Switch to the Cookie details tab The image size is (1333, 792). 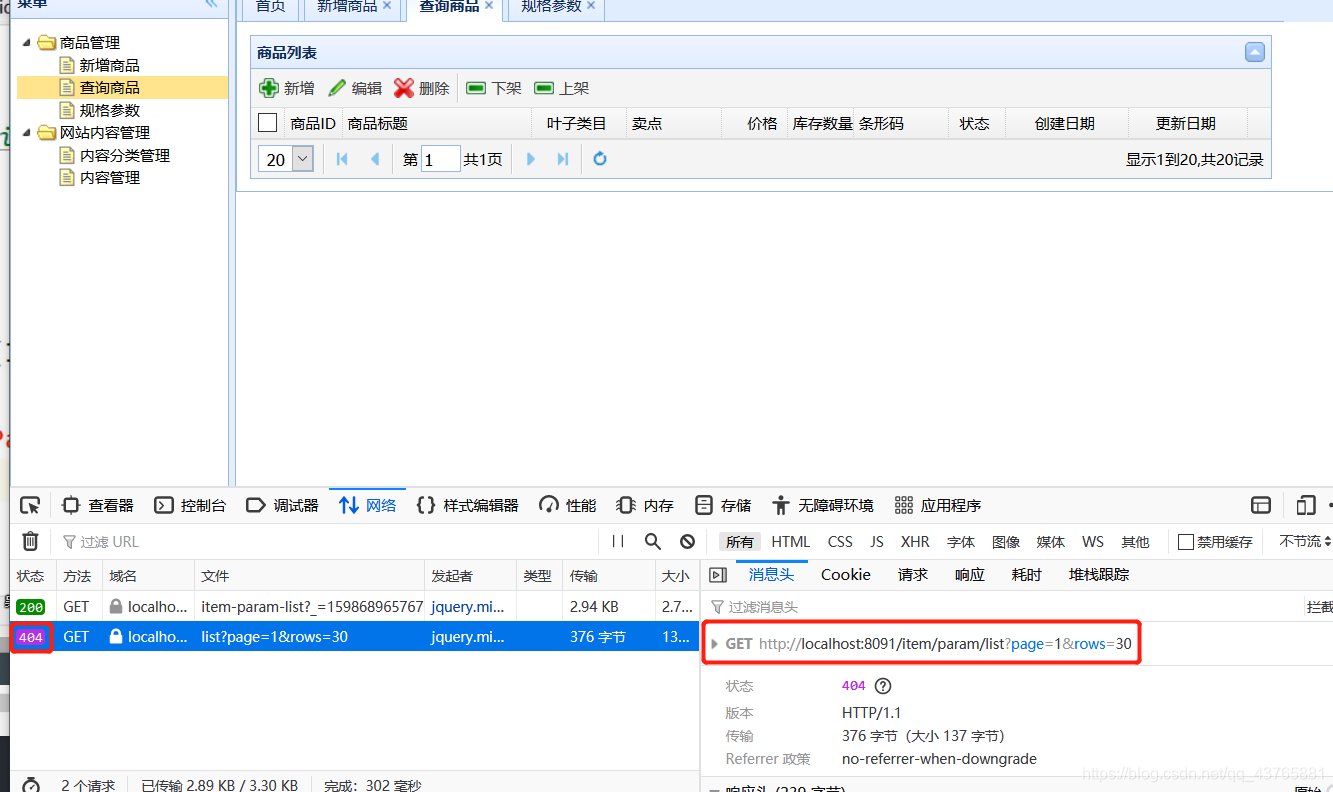tap(846, 575)
